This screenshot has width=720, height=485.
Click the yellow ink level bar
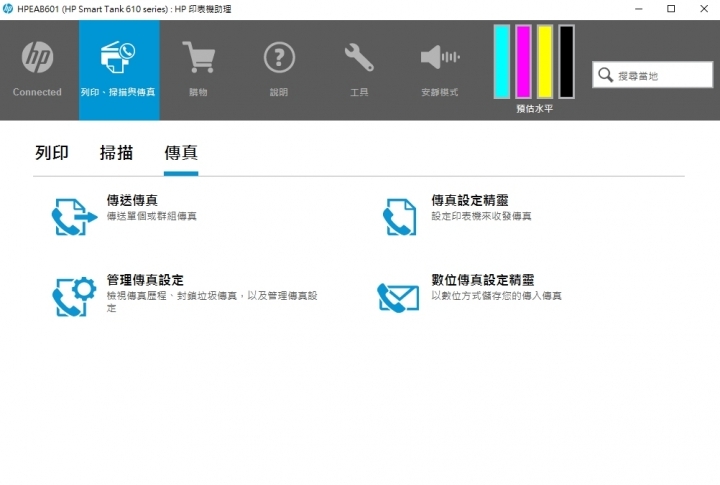[545, 62]
